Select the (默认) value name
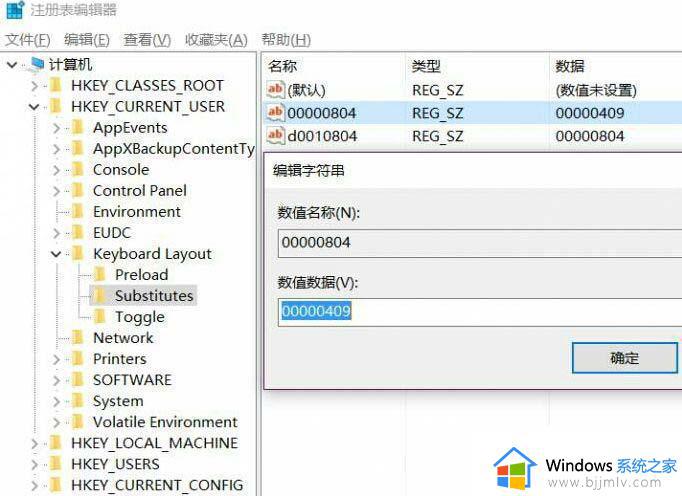 (306, 90)
